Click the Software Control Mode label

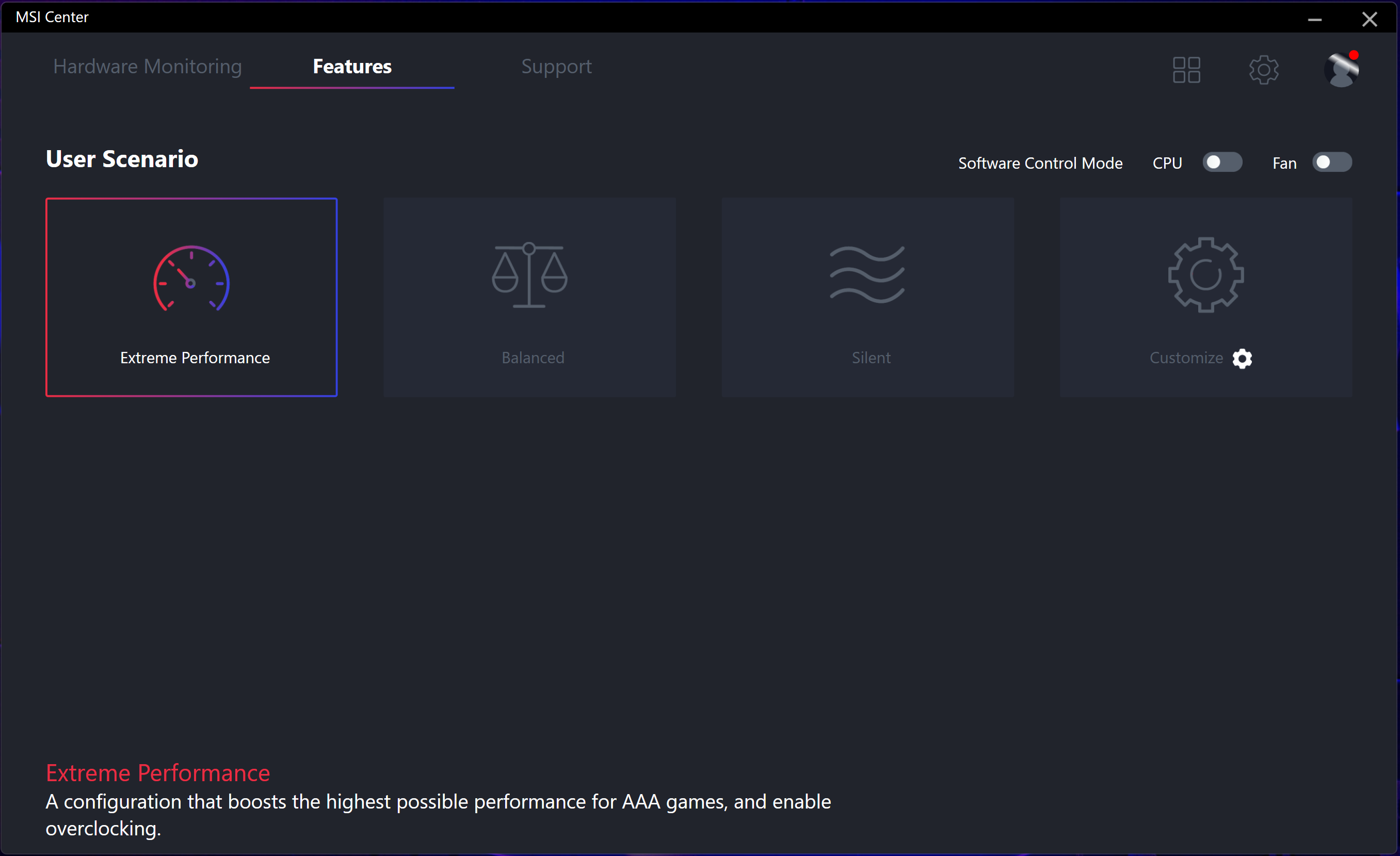pyautogui.click(x=1040, y=163)
